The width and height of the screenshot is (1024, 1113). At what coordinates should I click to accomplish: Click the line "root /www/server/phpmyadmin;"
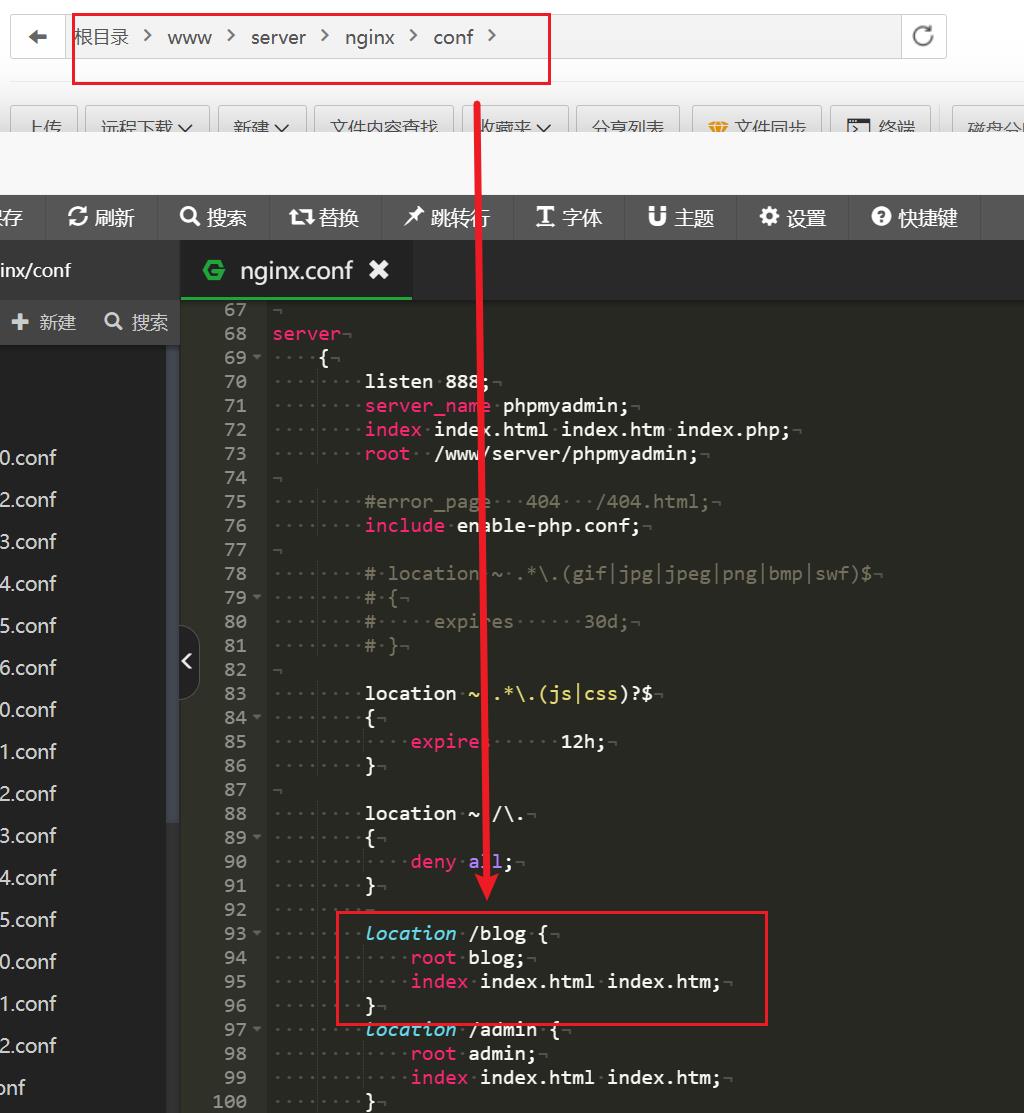tap(531, 454)
